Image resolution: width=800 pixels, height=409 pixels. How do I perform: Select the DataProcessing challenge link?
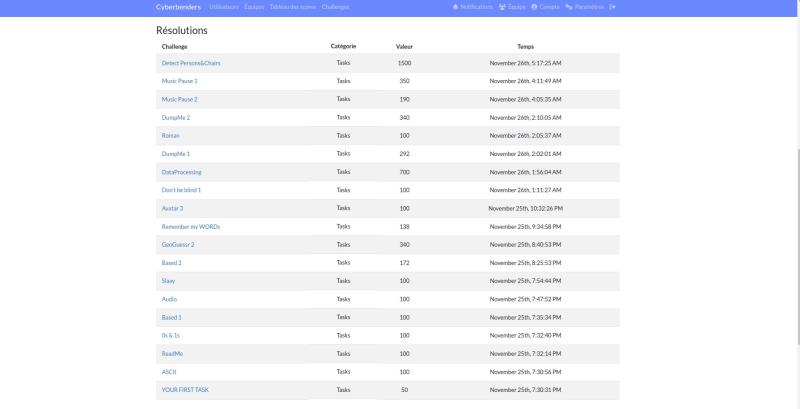pos(181,172)
